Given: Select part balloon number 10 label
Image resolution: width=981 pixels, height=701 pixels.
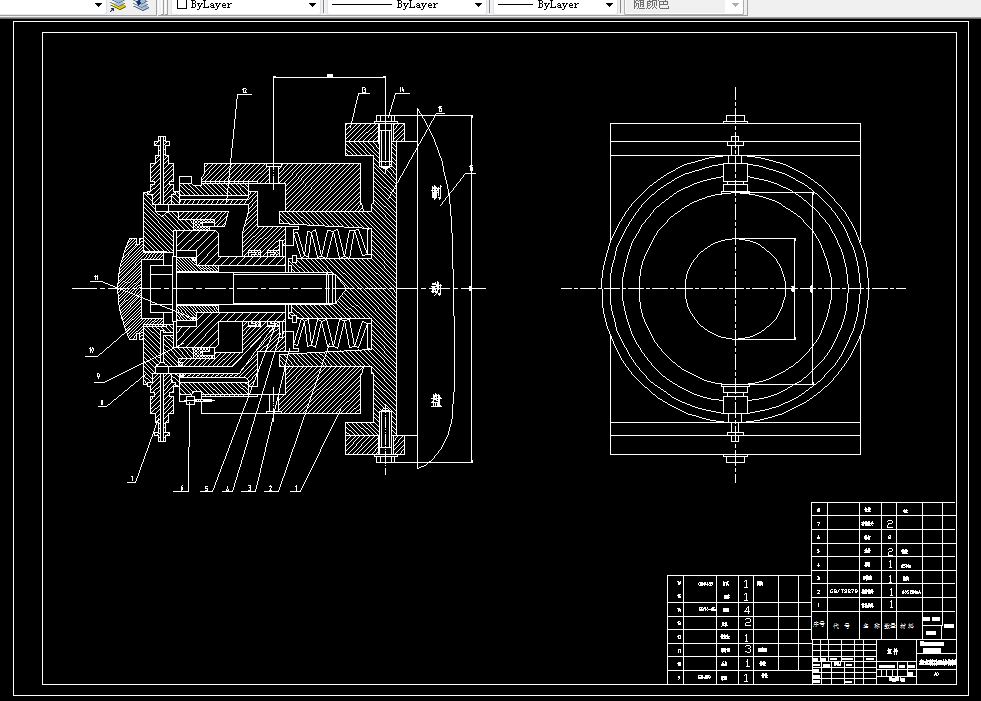Looking at the screenshot, I should [92, 351].
